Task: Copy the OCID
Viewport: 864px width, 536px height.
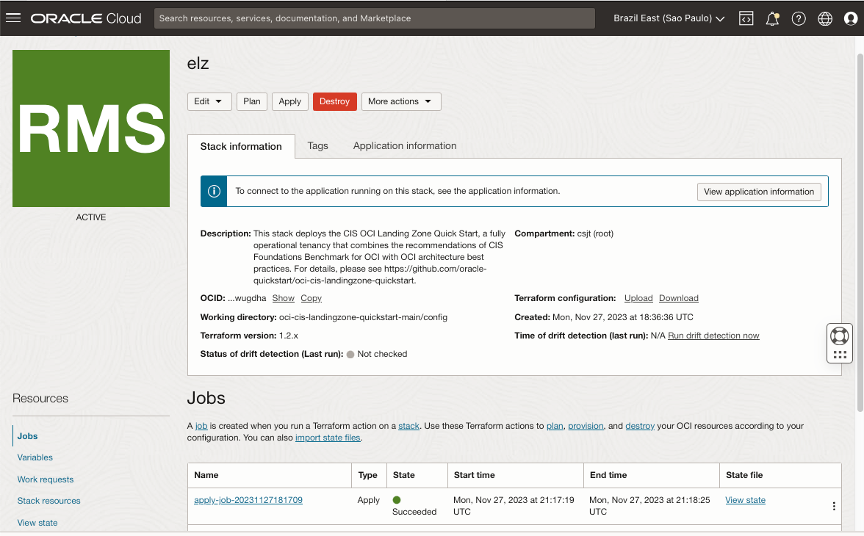Action: (x=311, y=298)
